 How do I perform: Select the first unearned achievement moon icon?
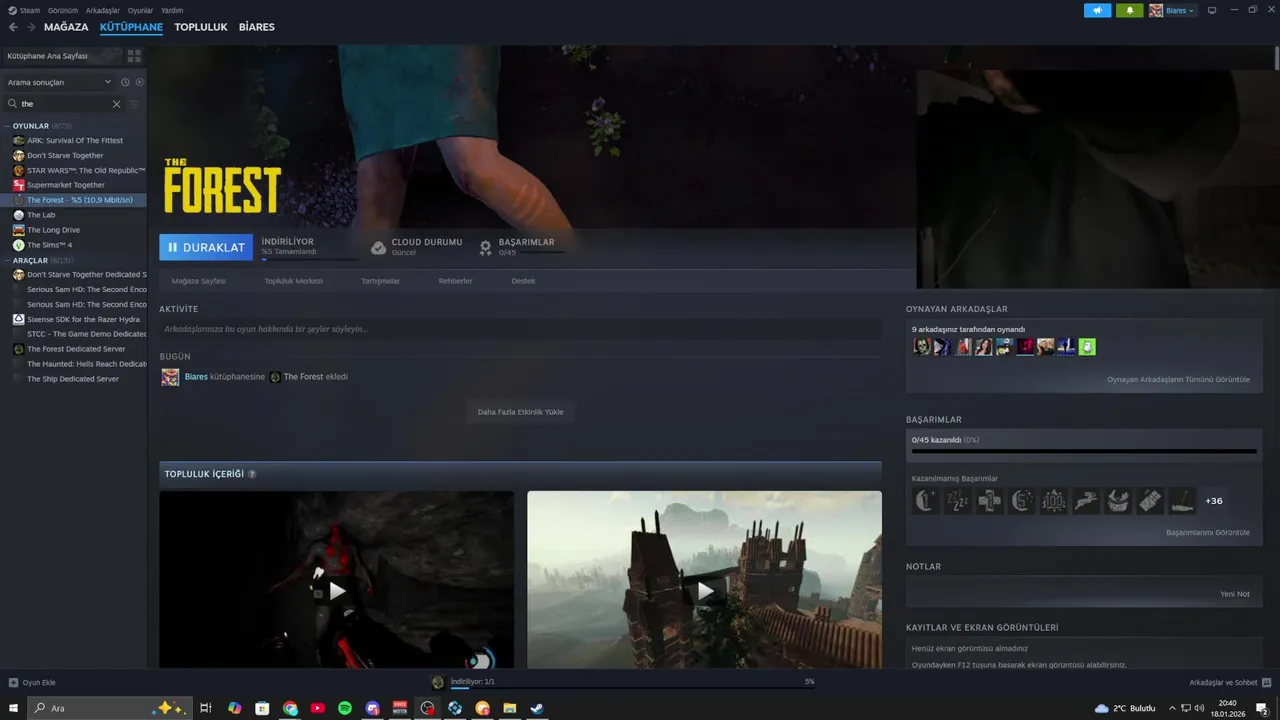click(x=926, y=501)
